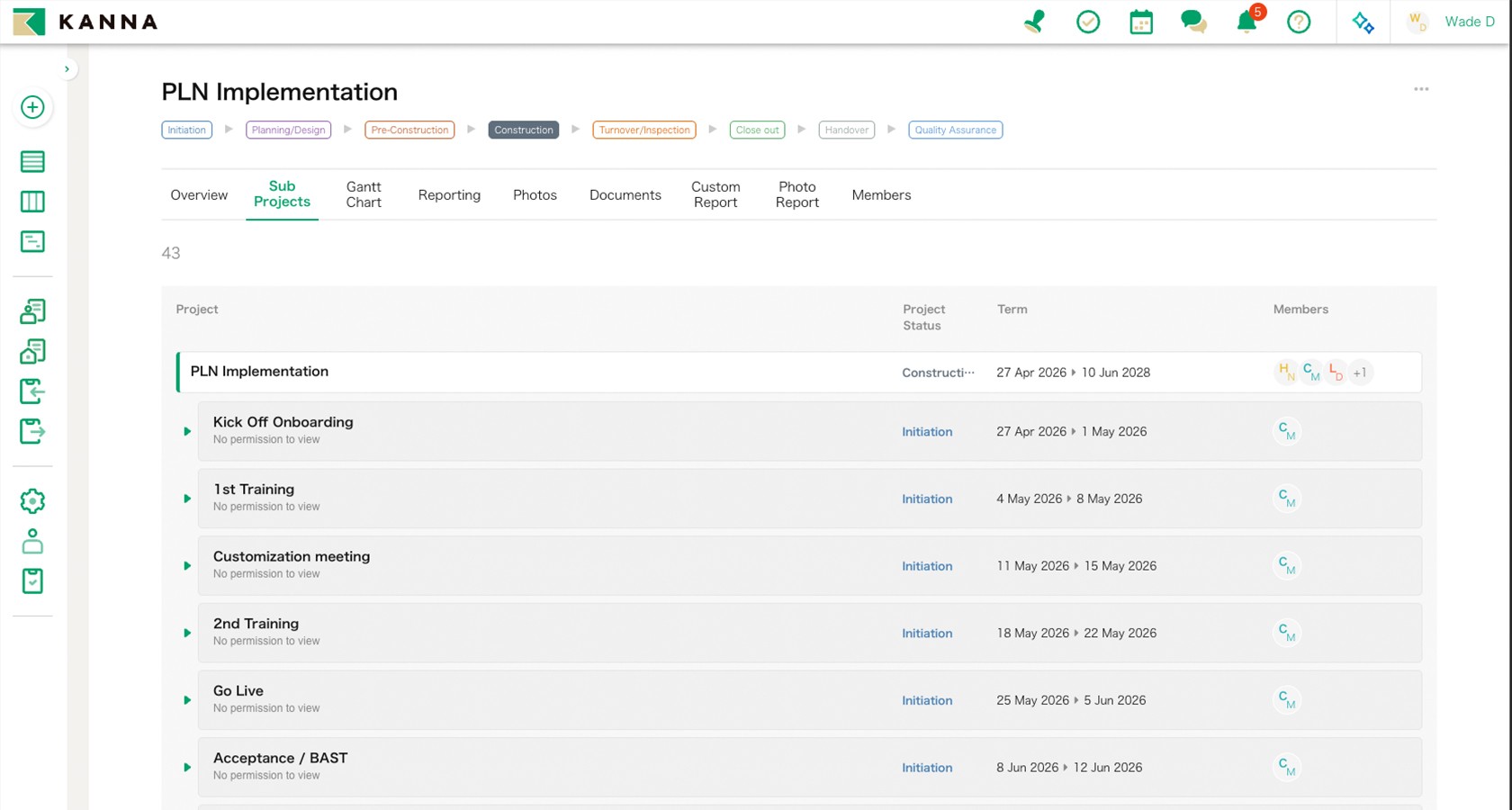Expand the 2nd Training row
1512x810 pixels.
tap(187, 633)
